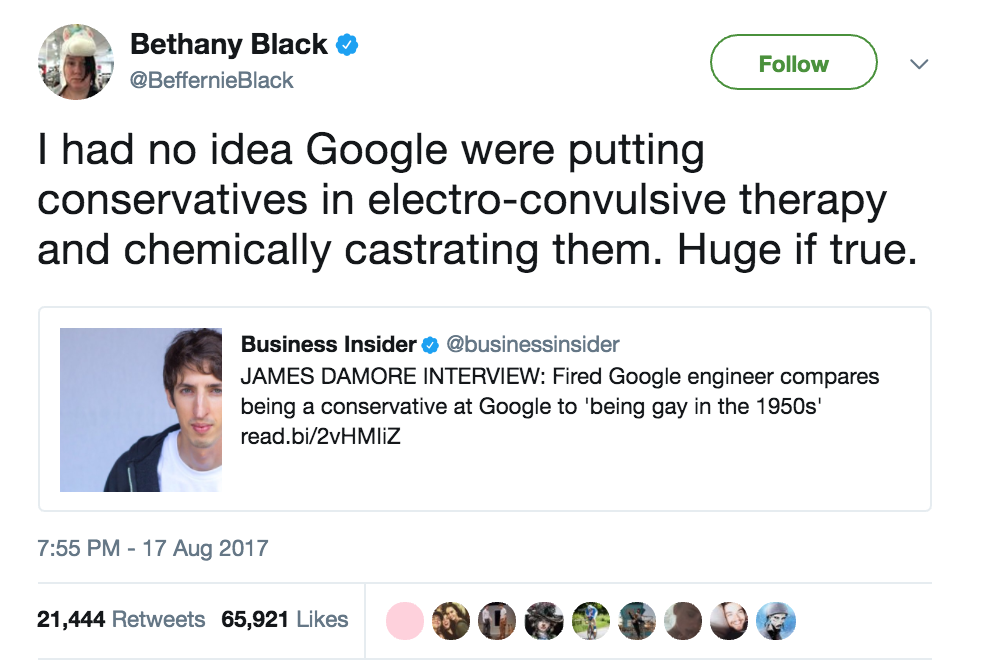982x670 pixels.
Task: Click the Business Insider verified badge
Action: coord(430,345)
